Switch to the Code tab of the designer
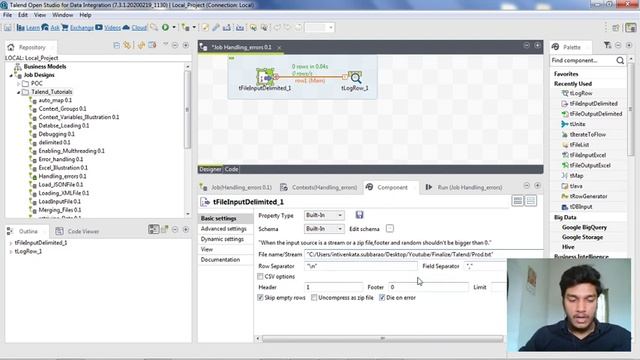Viewport: 640px width, 360px height. 231,169
